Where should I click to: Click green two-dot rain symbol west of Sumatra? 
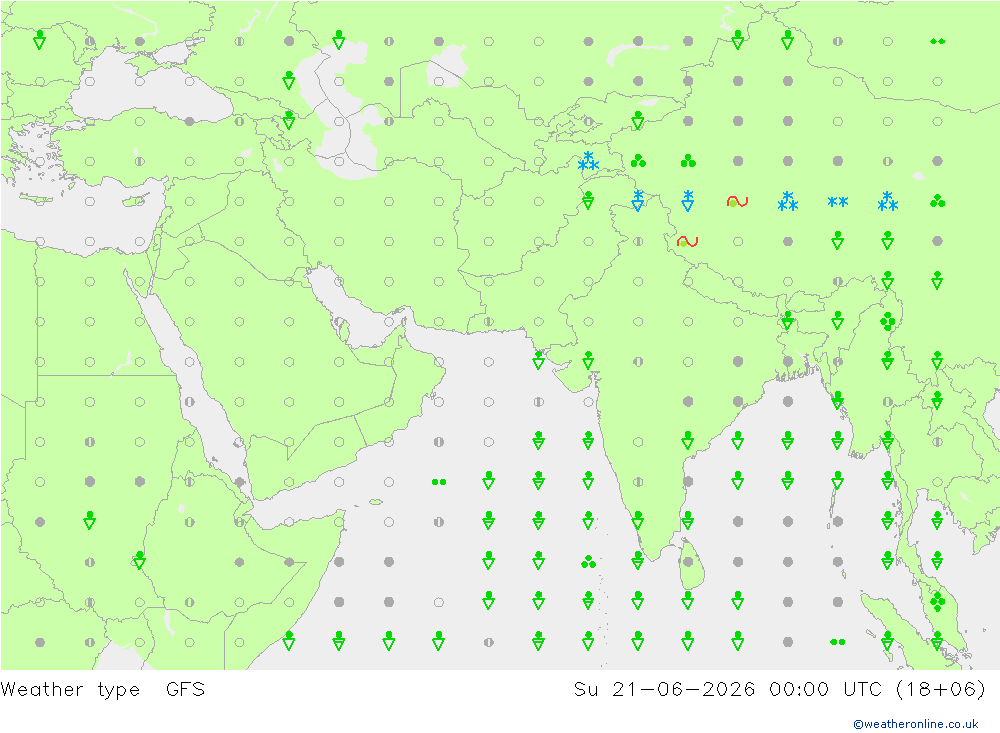837,642
